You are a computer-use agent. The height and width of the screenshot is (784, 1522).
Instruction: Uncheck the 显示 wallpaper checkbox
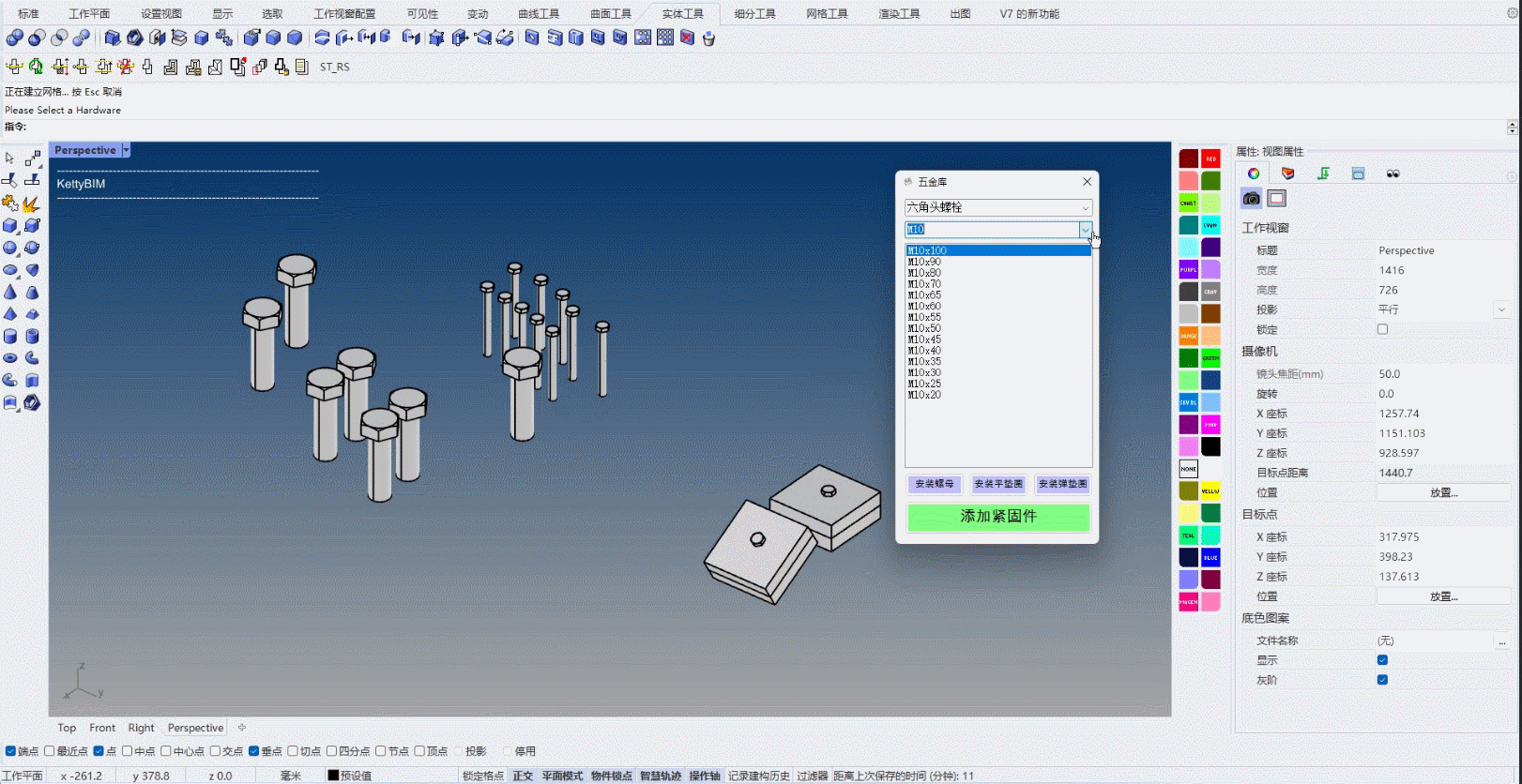[x=1382, y=660]
